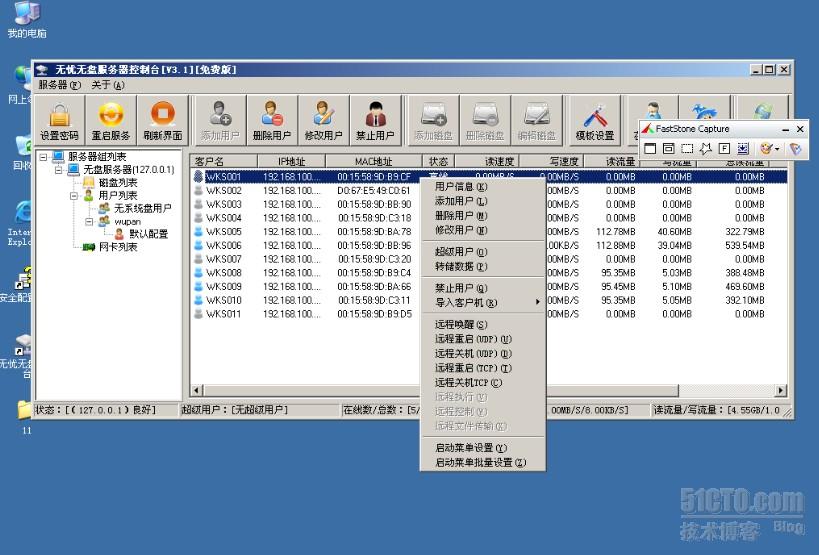Choose 启动菜单批量设置(Z) in context menu
Image resolution: width=819 pixels, height=555 pixels.
point(483,462)
